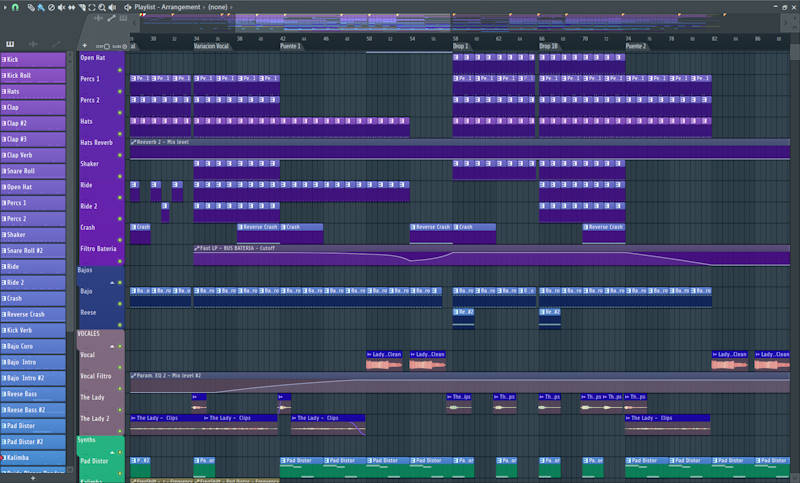Viewport: 800px width, 483px height.
Task: Click automation line icon above track headers
Action: click(x=111, y=18)
